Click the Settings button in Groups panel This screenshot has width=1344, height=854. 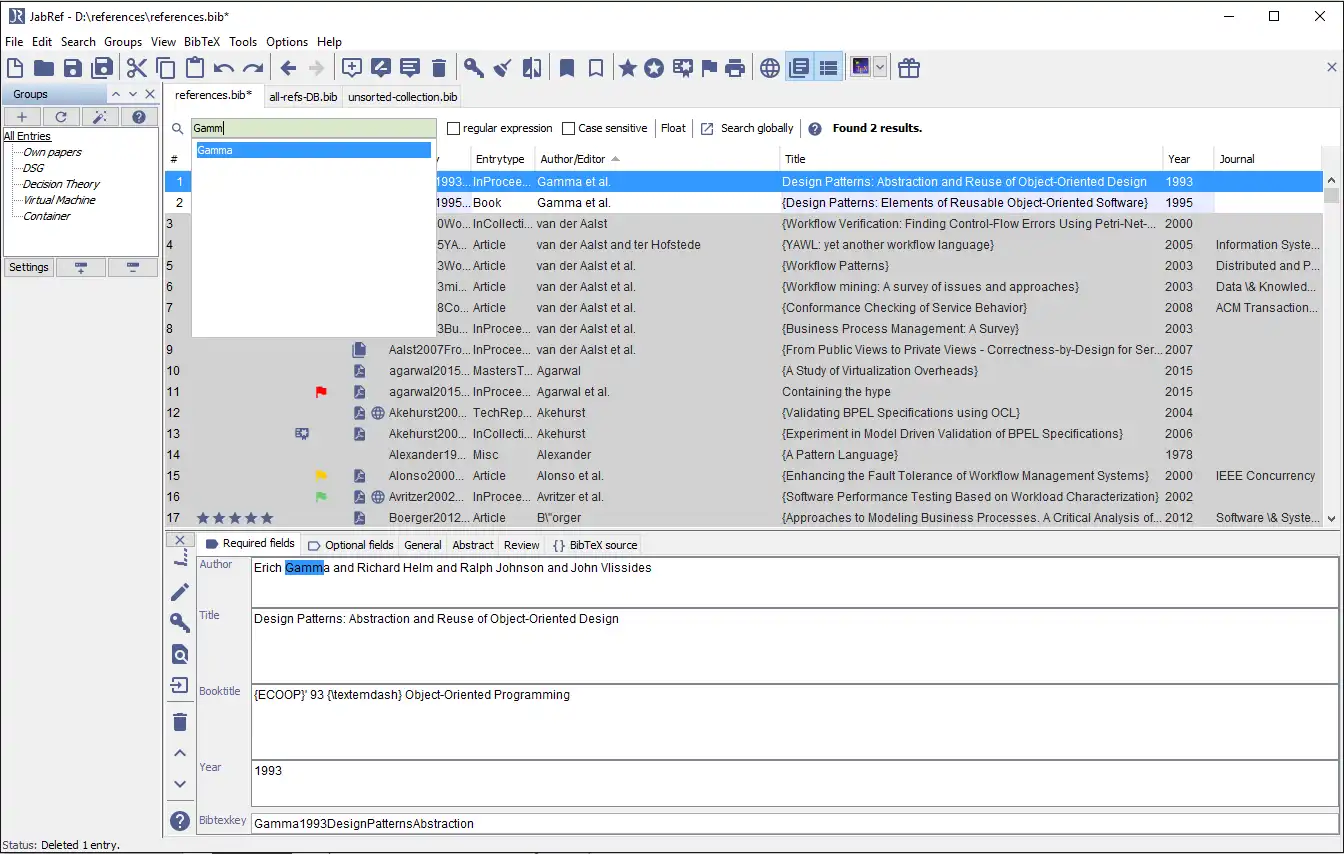29,267
